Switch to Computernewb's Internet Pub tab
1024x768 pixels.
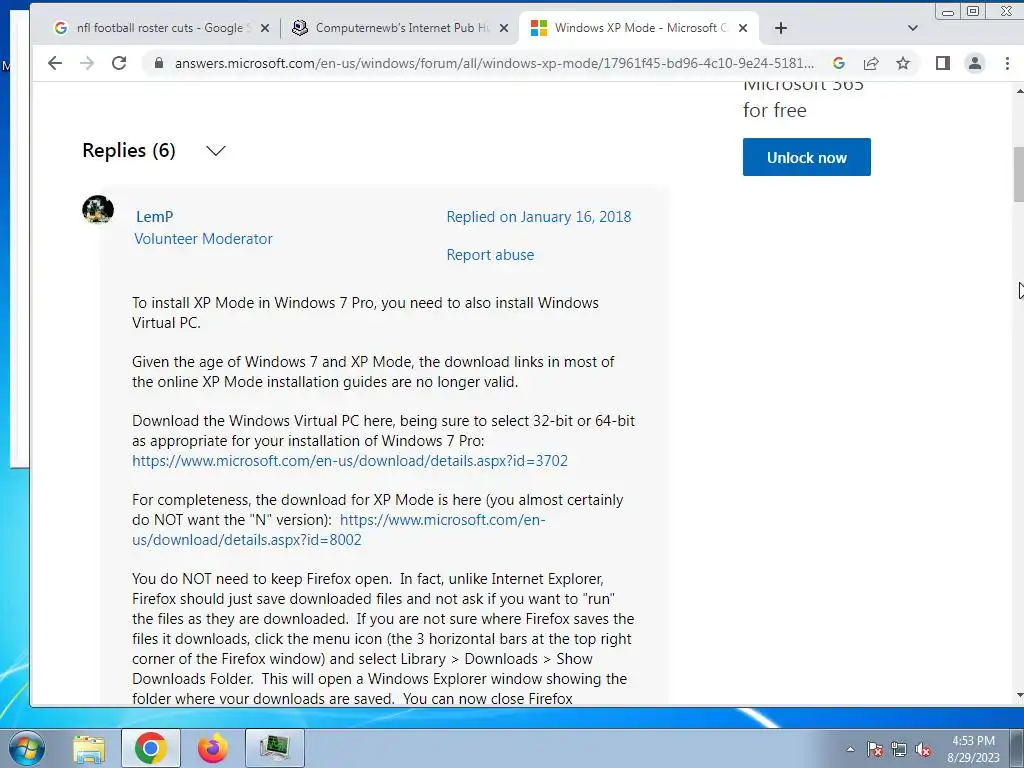point(400,28)
